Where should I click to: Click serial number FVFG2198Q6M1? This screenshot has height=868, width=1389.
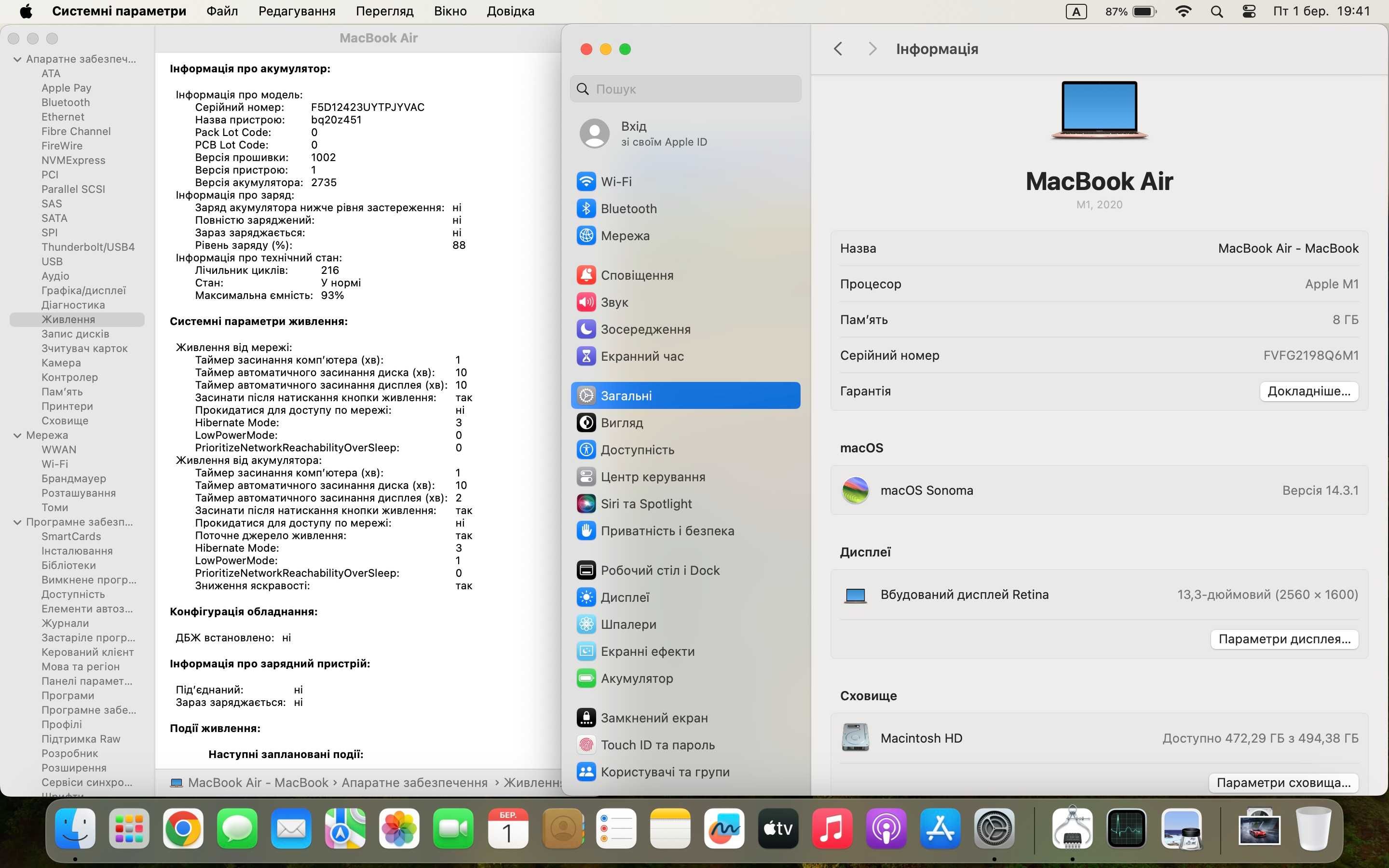(1310, 355)
